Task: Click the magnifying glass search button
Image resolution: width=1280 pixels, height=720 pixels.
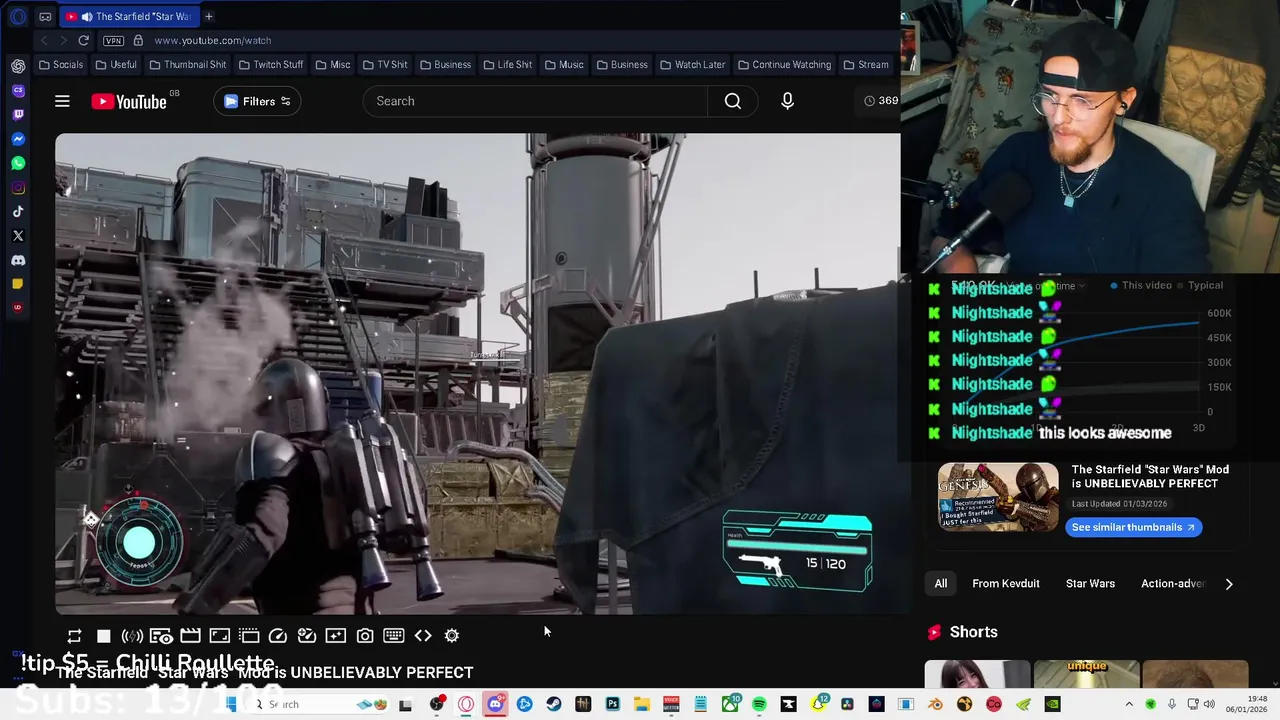Action: point(733,101)
